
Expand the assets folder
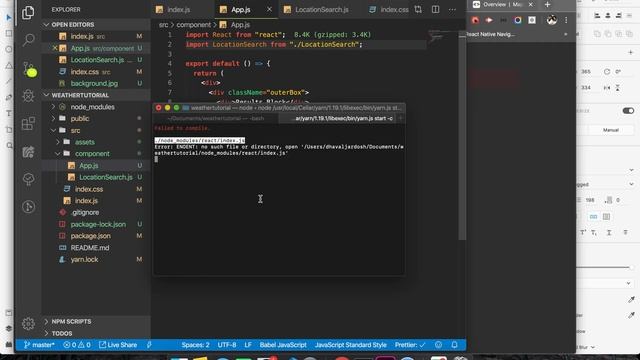click(x=96, y=142)
